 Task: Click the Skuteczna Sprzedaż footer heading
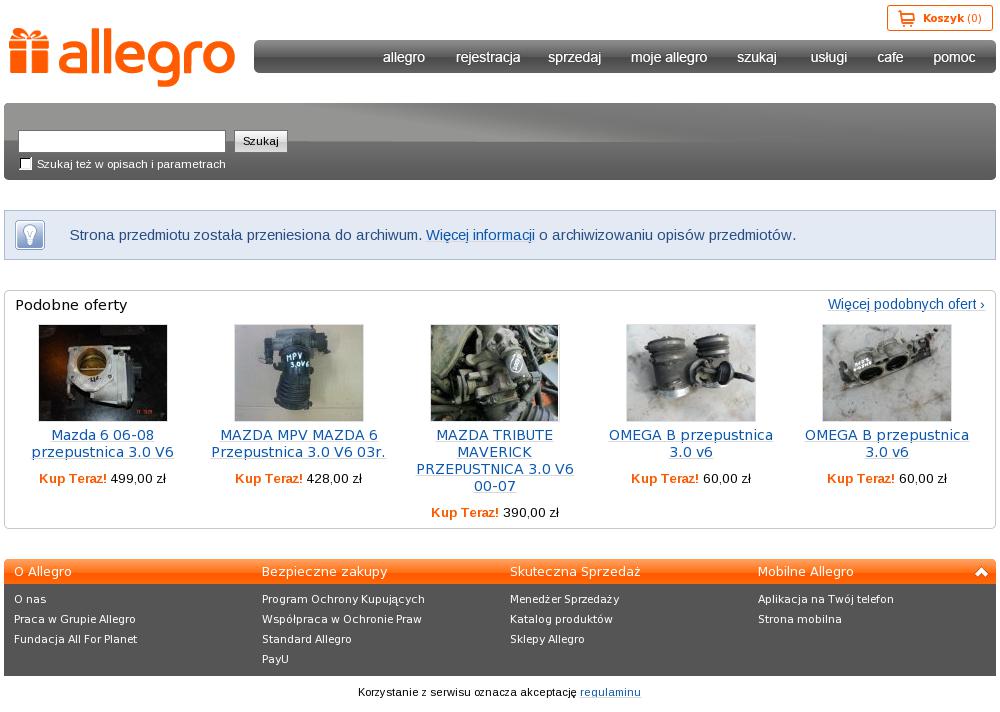(575, 572)
